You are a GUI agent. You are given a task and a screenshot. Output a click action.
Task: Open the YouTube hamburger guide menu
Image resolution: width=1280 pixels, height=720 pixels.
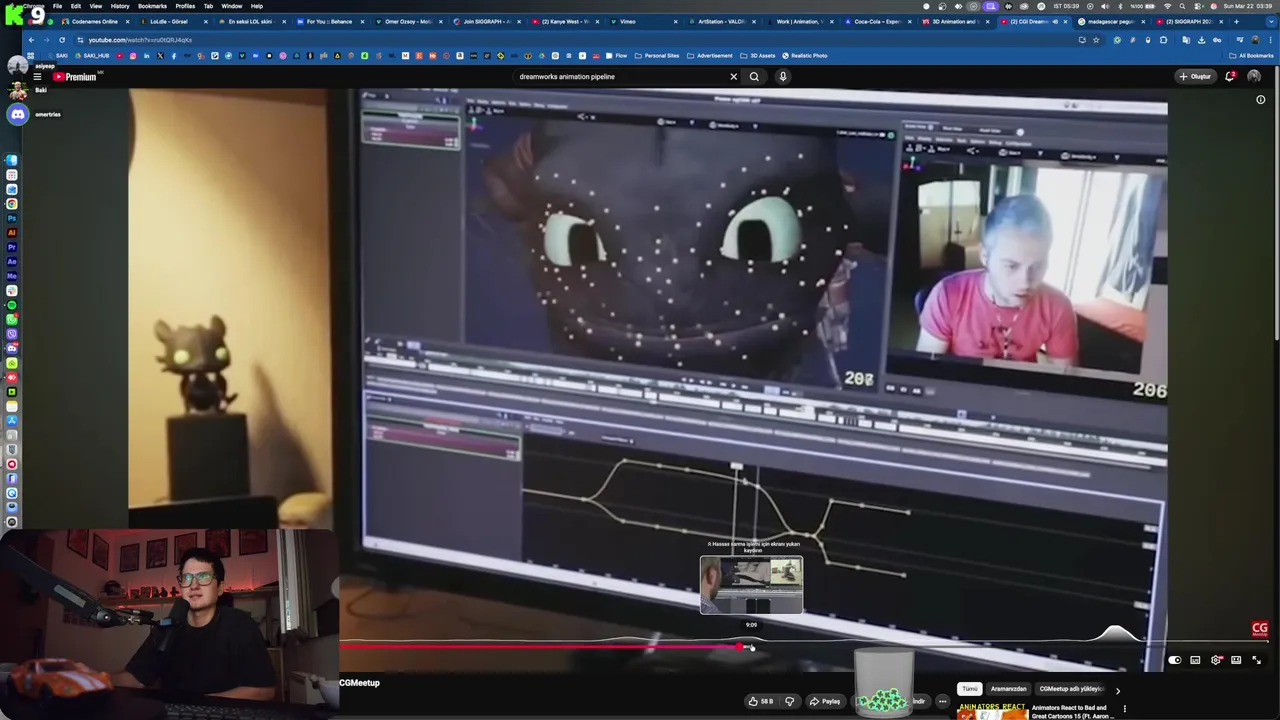(x=37, y=77)
